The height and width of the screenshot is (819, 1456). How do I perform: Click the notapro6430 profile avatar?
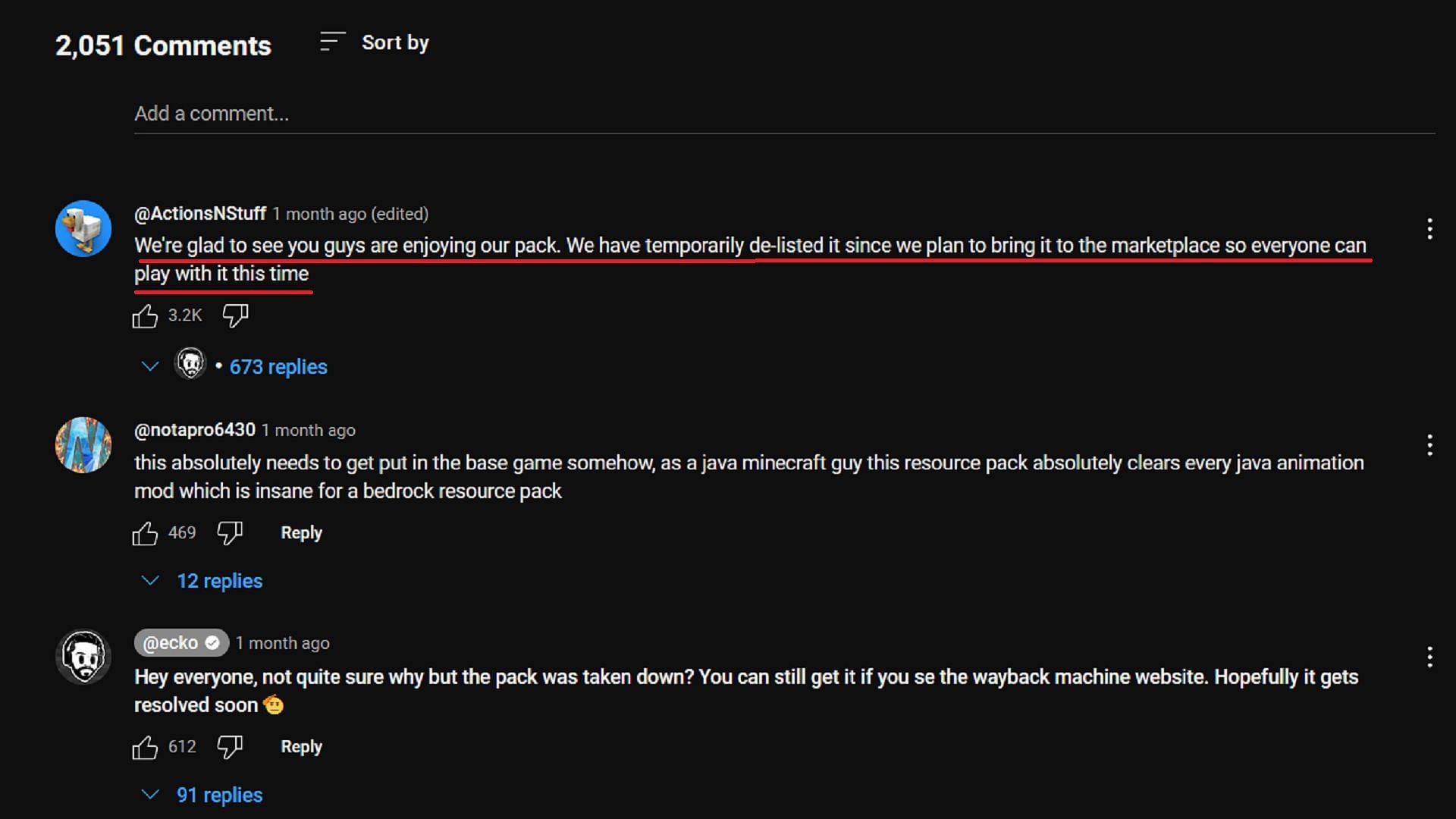pyautogui.click(x=83, y=445)
